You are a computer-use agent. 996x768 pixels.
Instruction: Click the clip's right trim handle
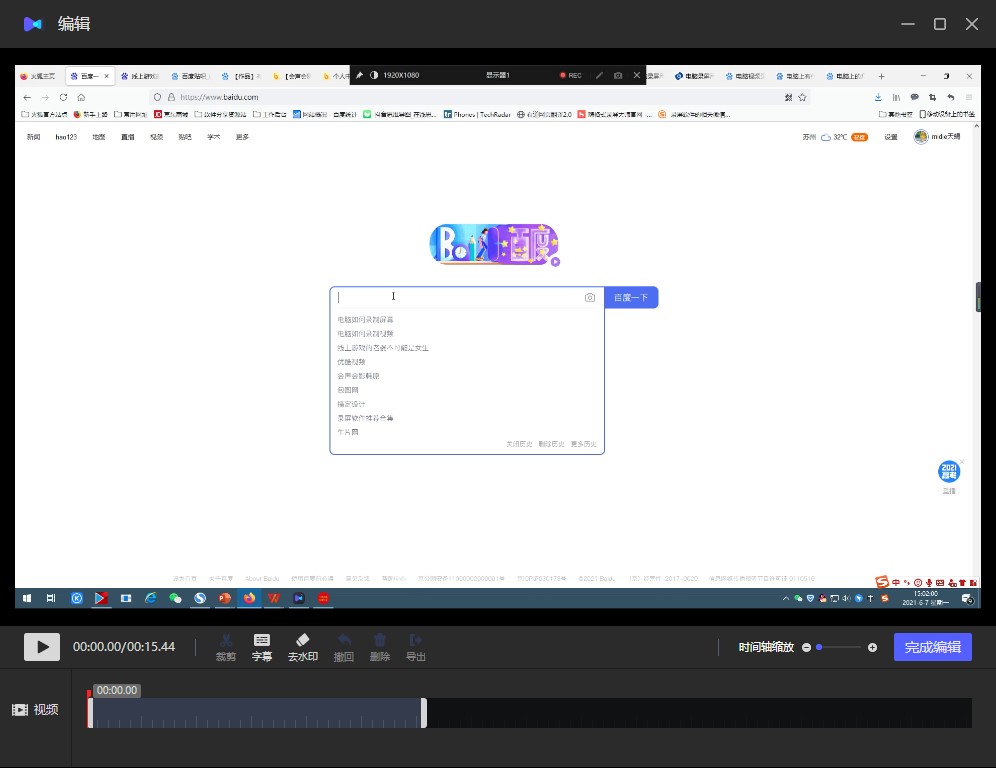[424, 713]
